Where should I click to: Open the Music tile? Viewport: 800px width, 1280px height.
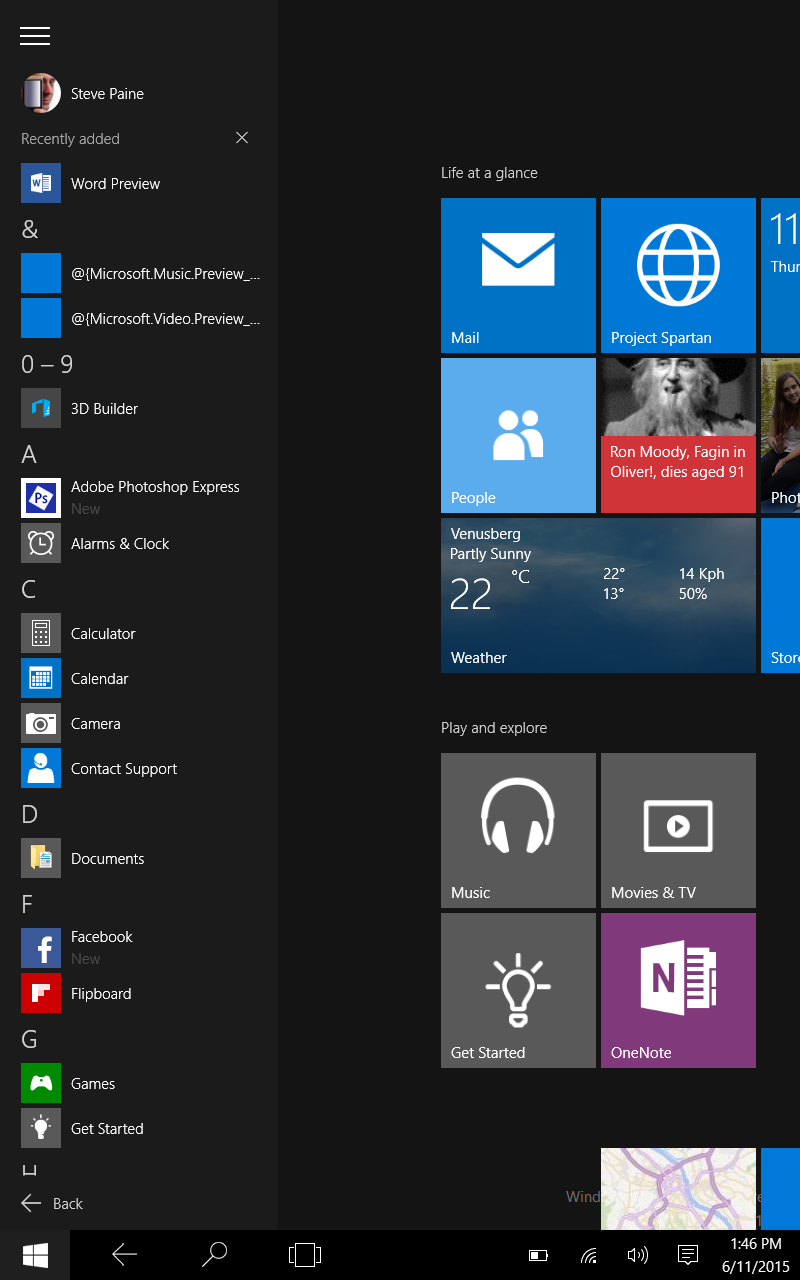518,830
